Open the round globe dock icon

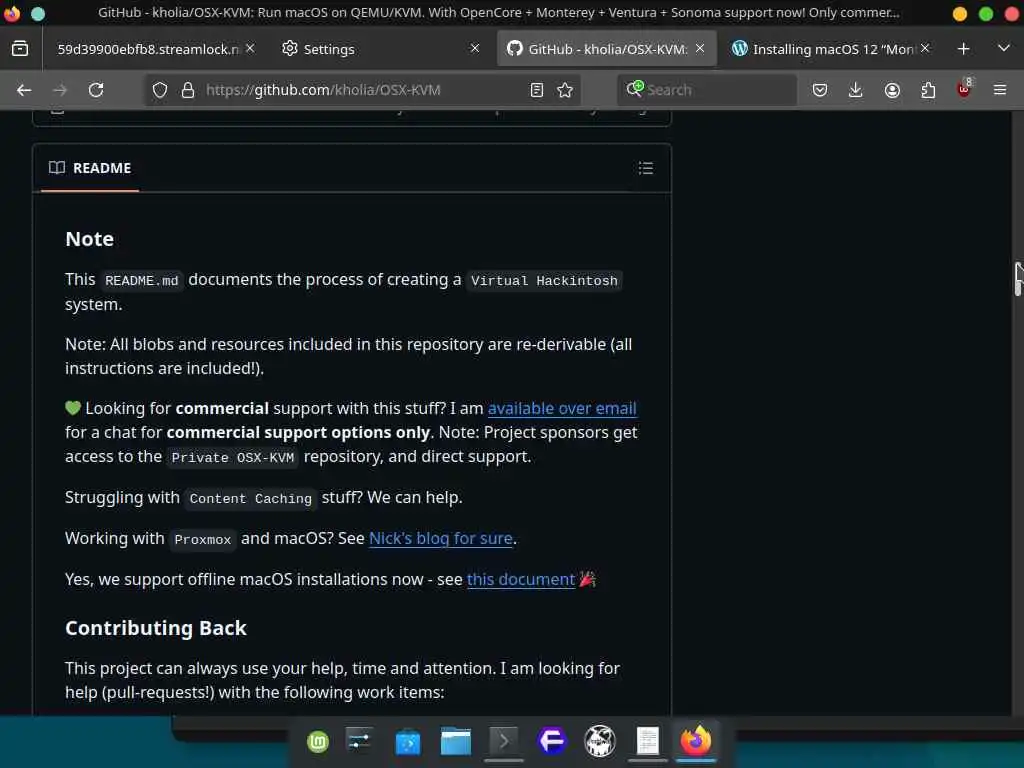tap(600, 741)
